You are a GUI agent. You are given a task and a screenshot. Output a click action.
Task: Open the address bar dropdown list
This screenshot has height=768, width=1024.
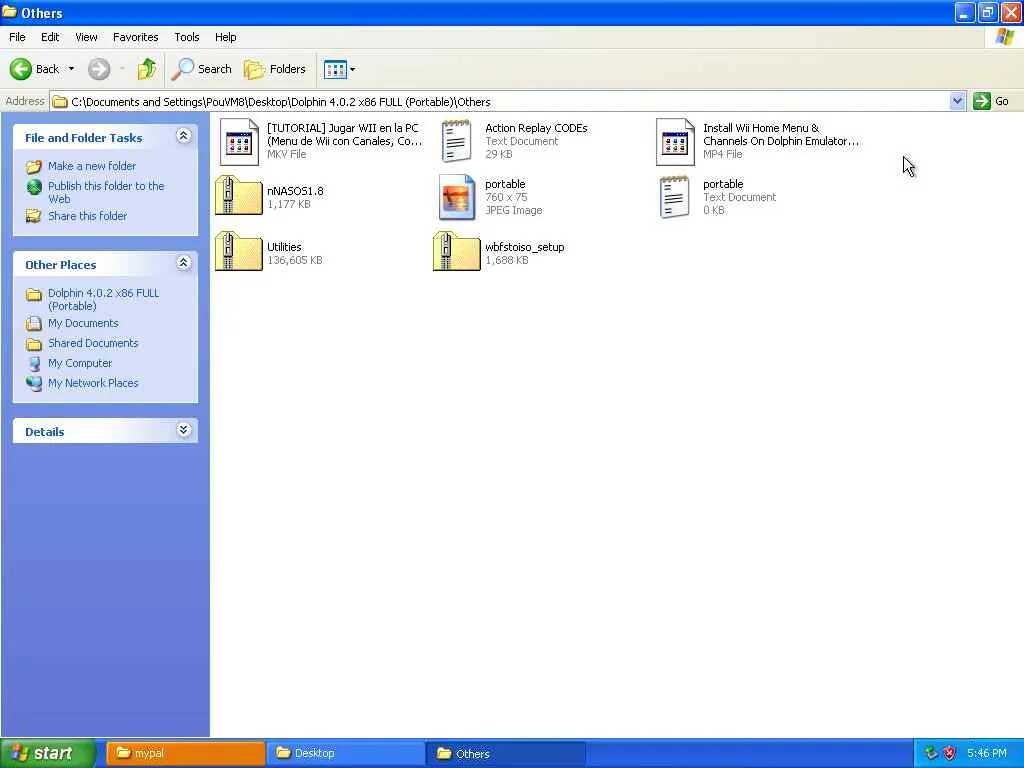click(x=957, y=101)
